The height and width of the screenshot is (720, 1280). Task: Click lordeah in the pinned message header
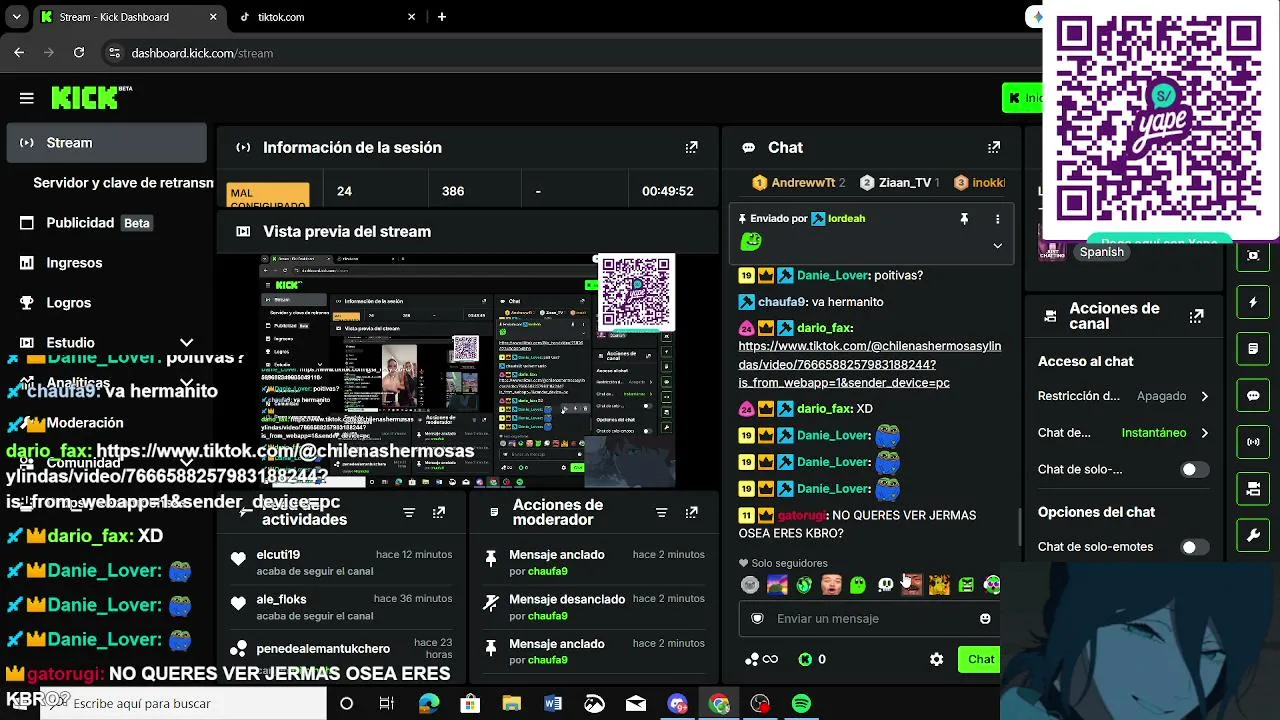coord(846,218)
